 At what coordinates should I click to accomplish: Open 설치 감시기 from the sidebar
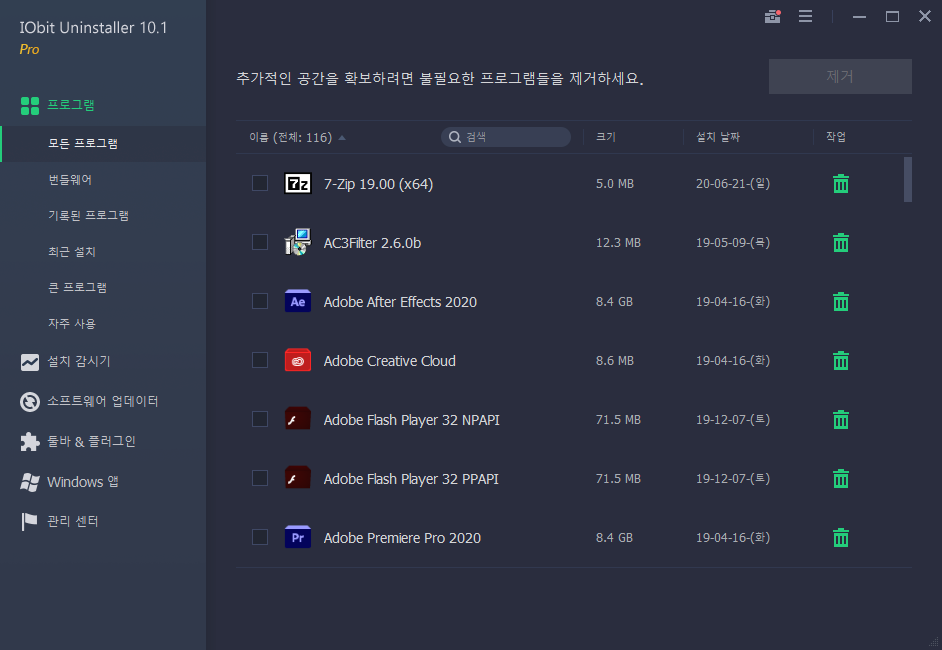click(79, 362)
